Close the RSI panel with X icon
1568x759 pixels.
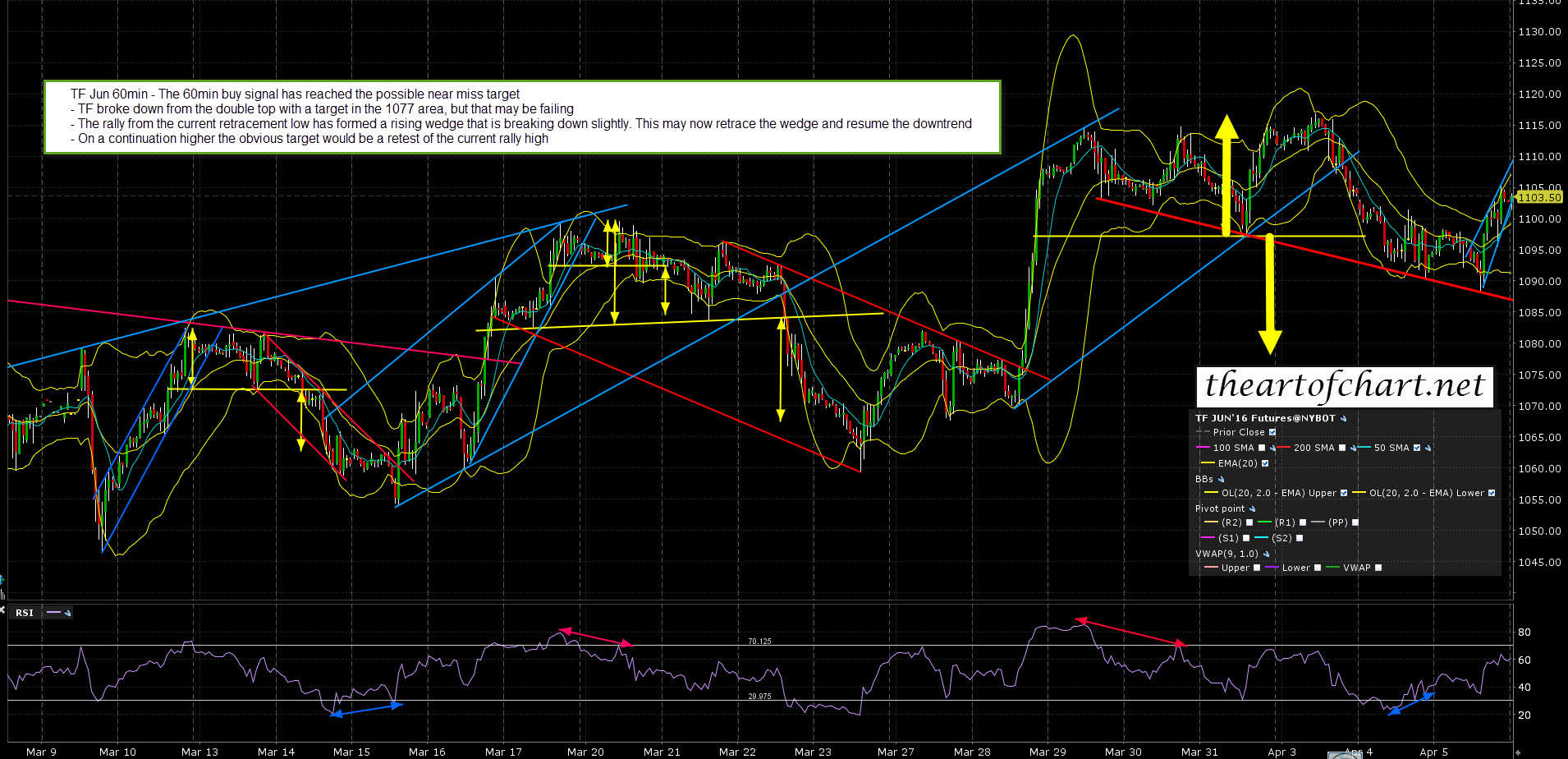2,609
